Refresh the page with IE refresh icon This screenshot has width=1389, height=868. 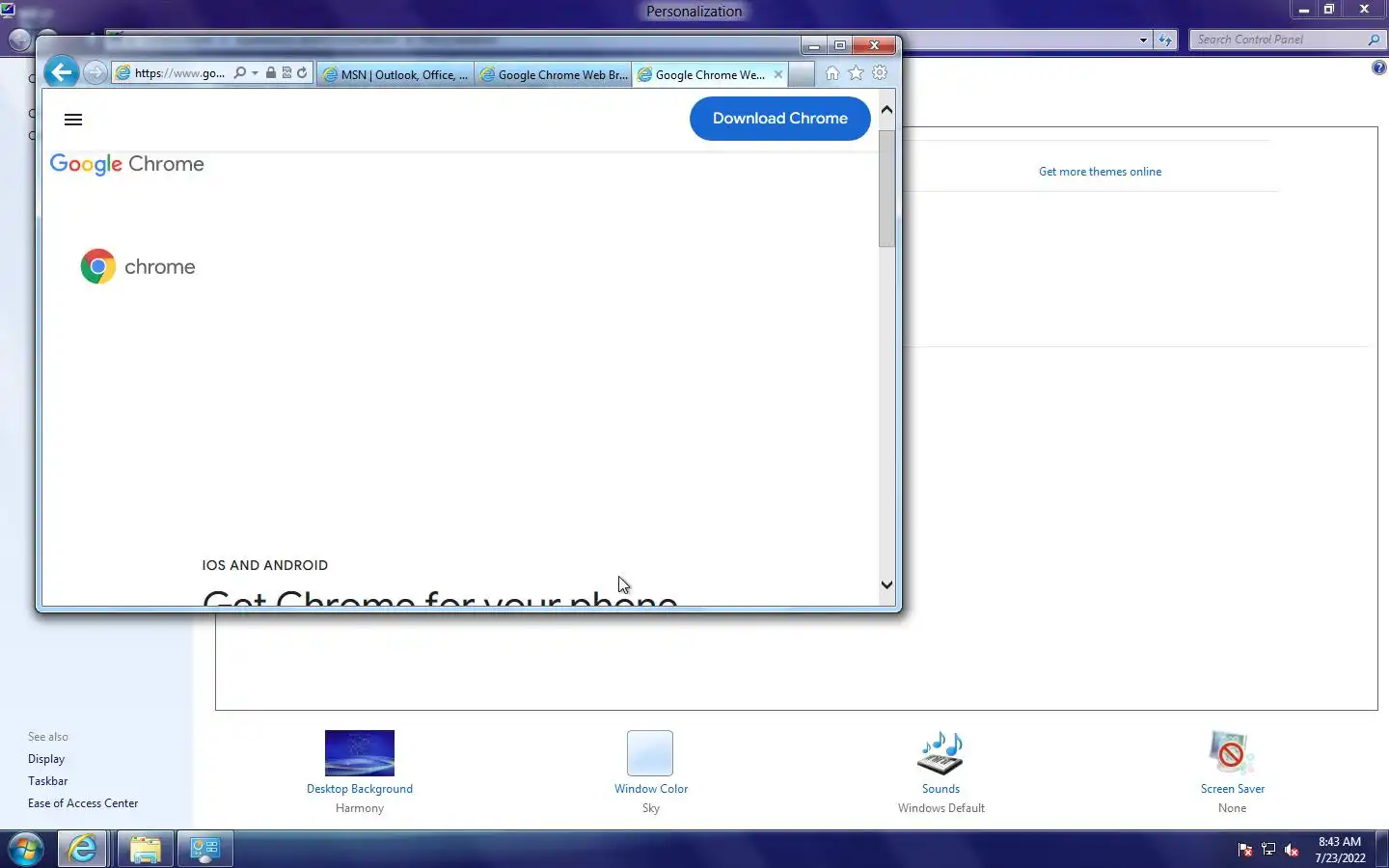302,72
